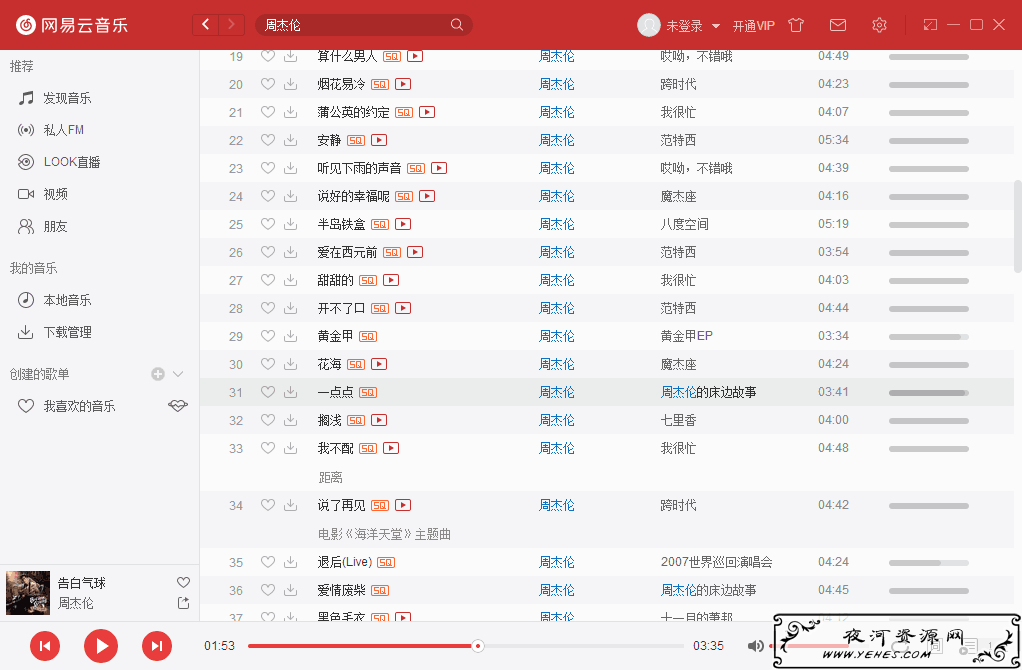1022x670 pixels.
Task: Open settings gear icon
Action: pyautogui.click(x=879, y=25)
